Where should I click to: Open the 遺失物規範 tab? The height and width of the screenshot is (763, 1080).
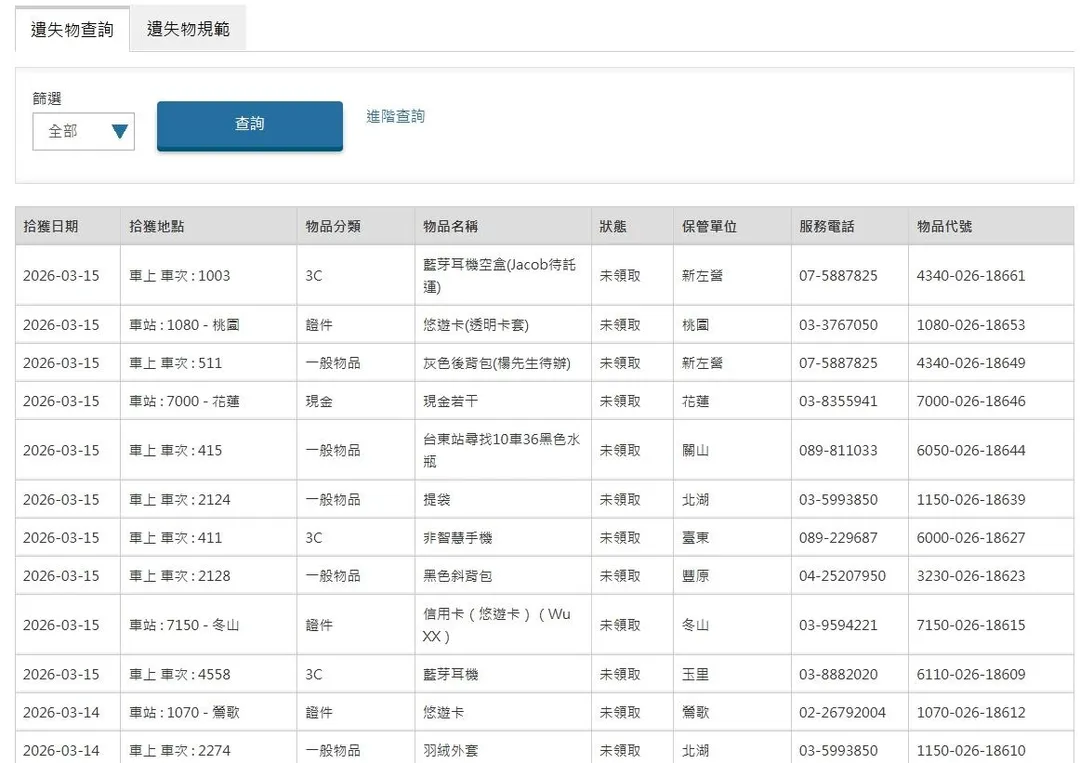188,28
